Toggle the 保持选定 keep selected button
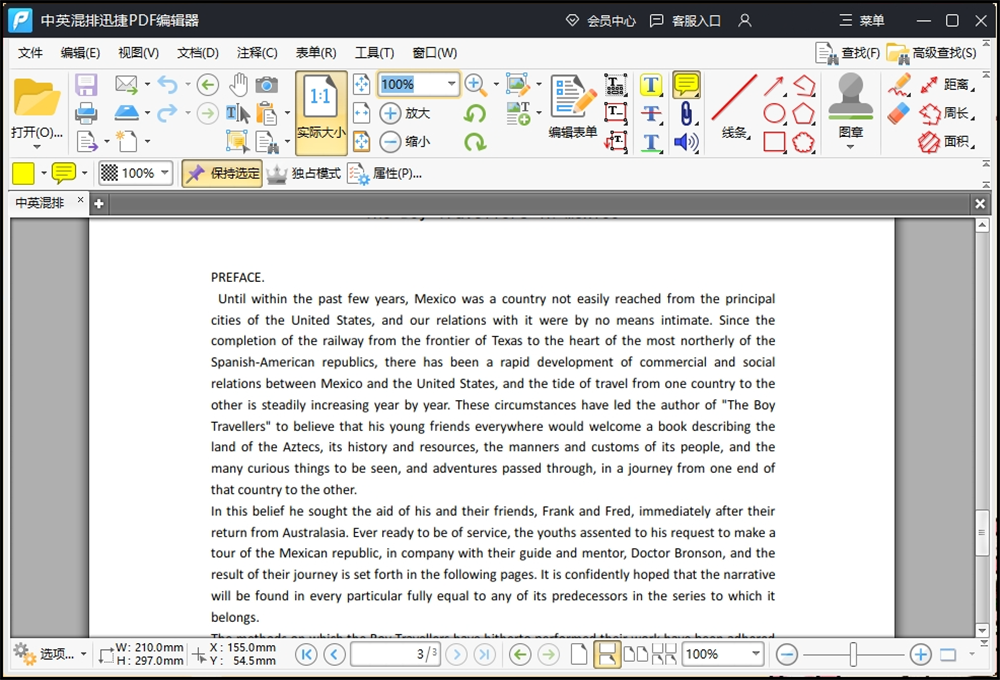Viewport: 1000px width, 680px height. coord(222,174)
